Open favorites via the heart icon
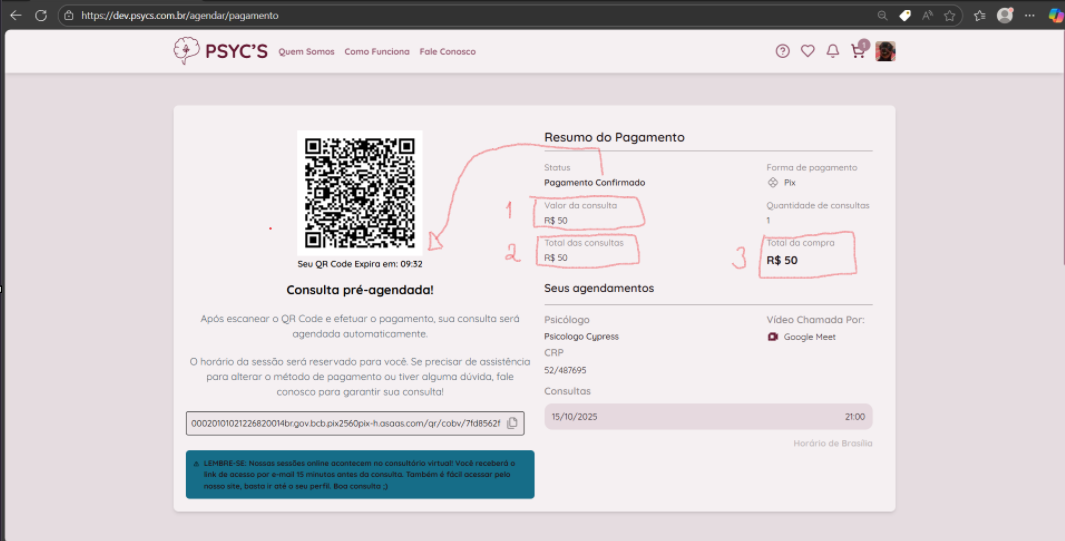Image resolution: width=1065 pixels, height=541 pixels. 807,51
